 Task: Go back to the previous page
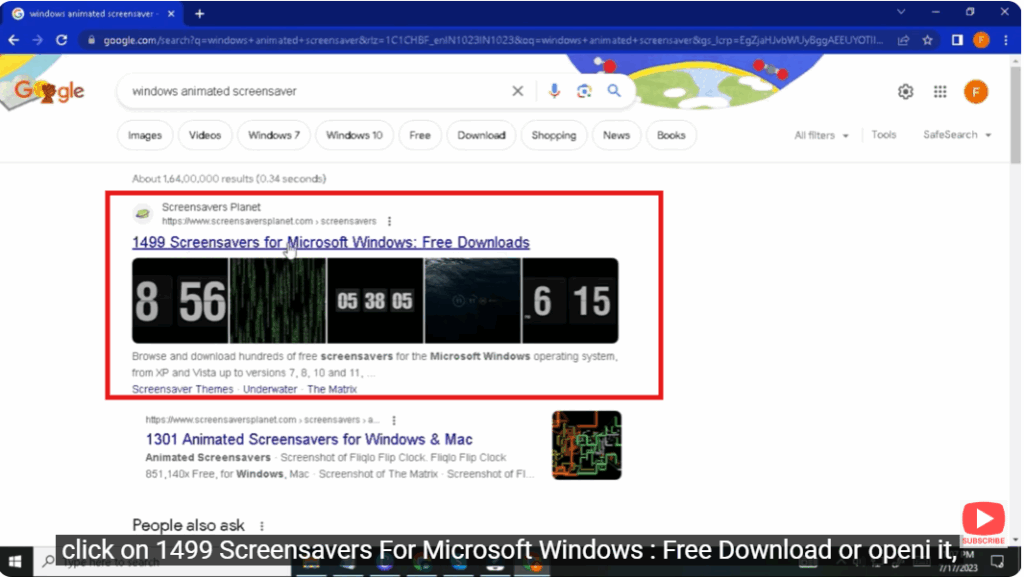[x=13, y=40]
